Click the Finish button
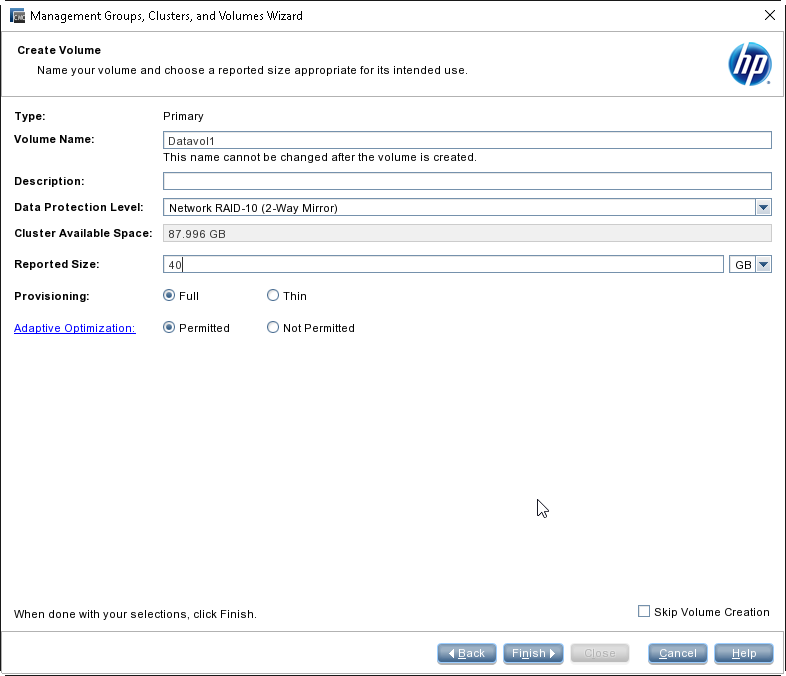The image size is (786, 676). [x=533, y=653]
